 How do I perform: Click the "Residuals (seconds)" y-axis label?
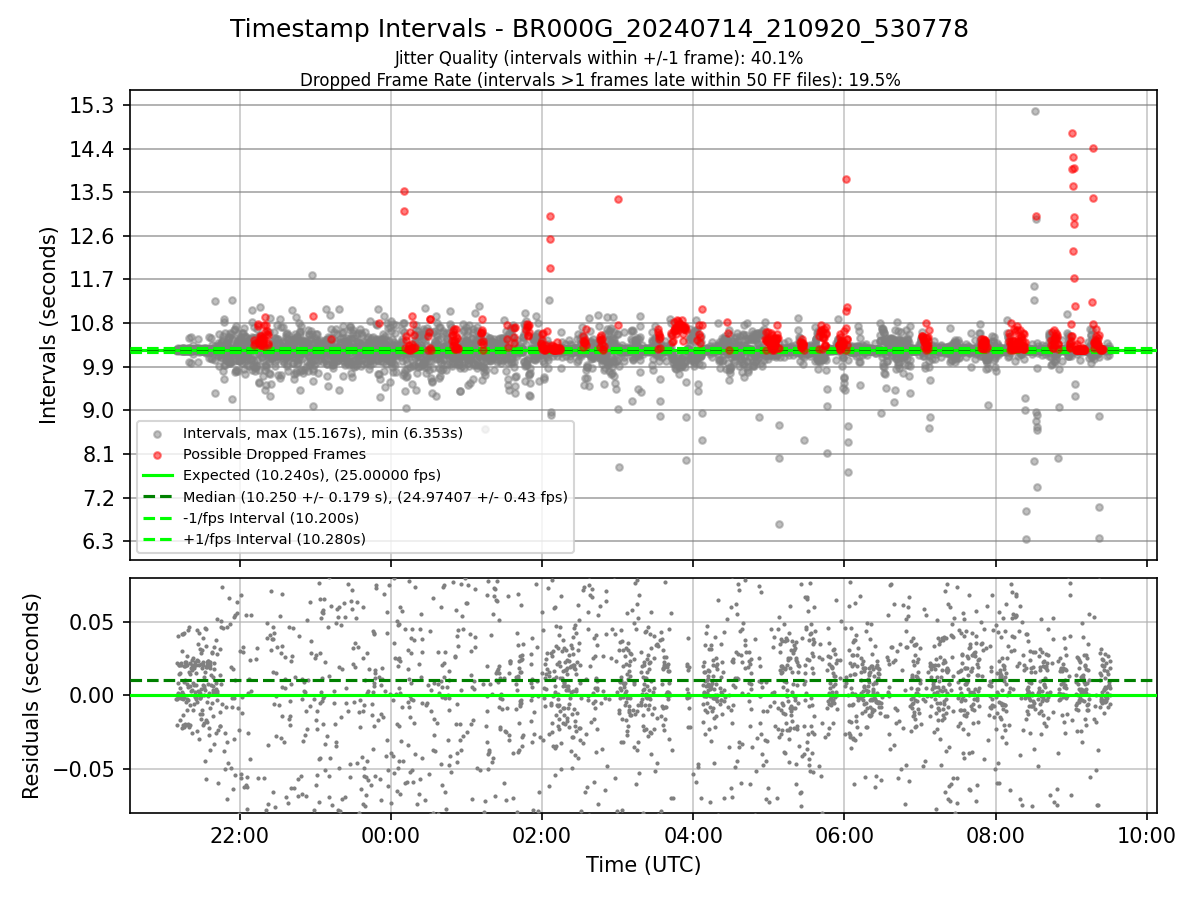point(31,696)
